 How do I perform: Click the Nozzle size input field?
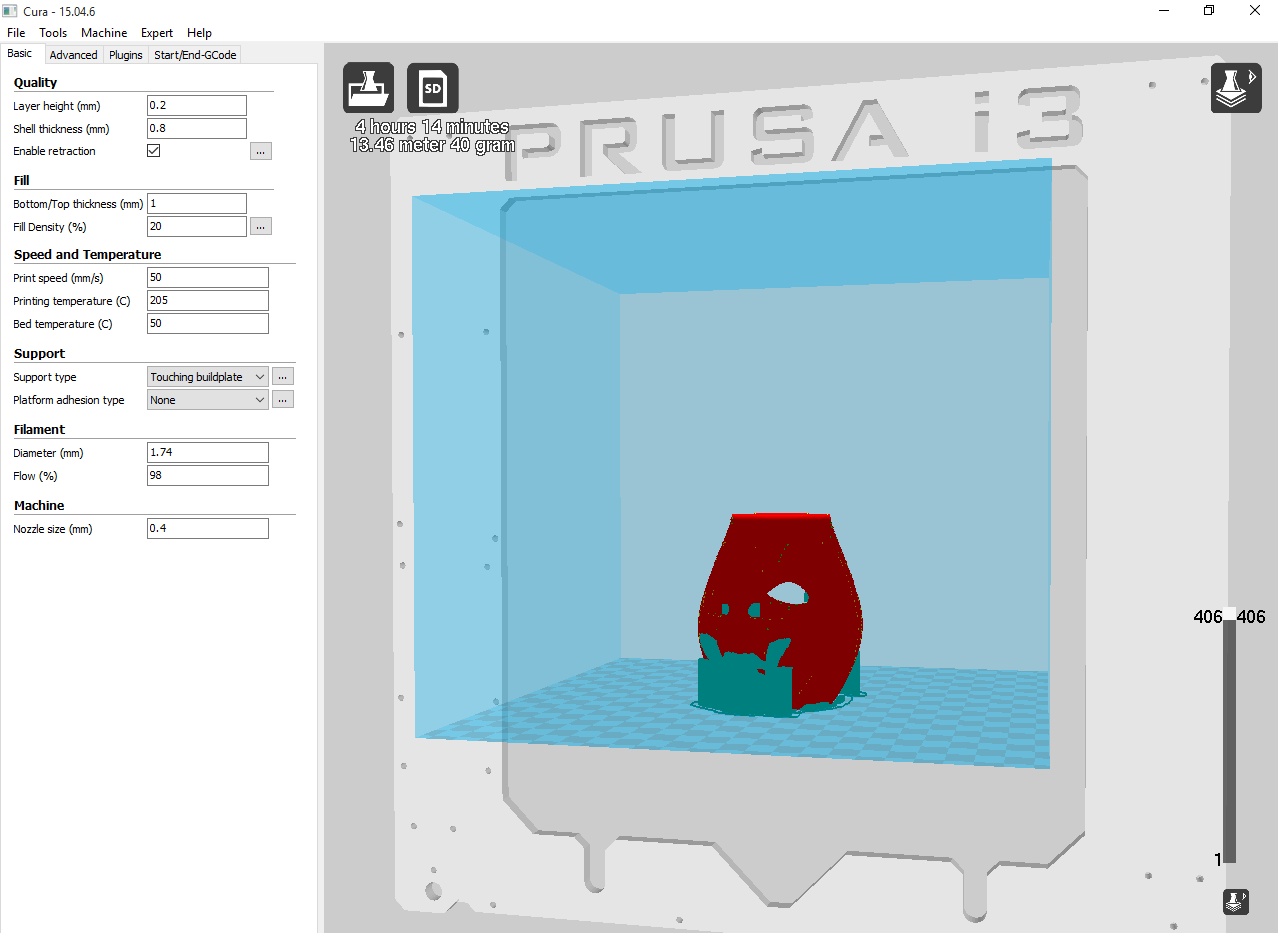pos(208,528)
